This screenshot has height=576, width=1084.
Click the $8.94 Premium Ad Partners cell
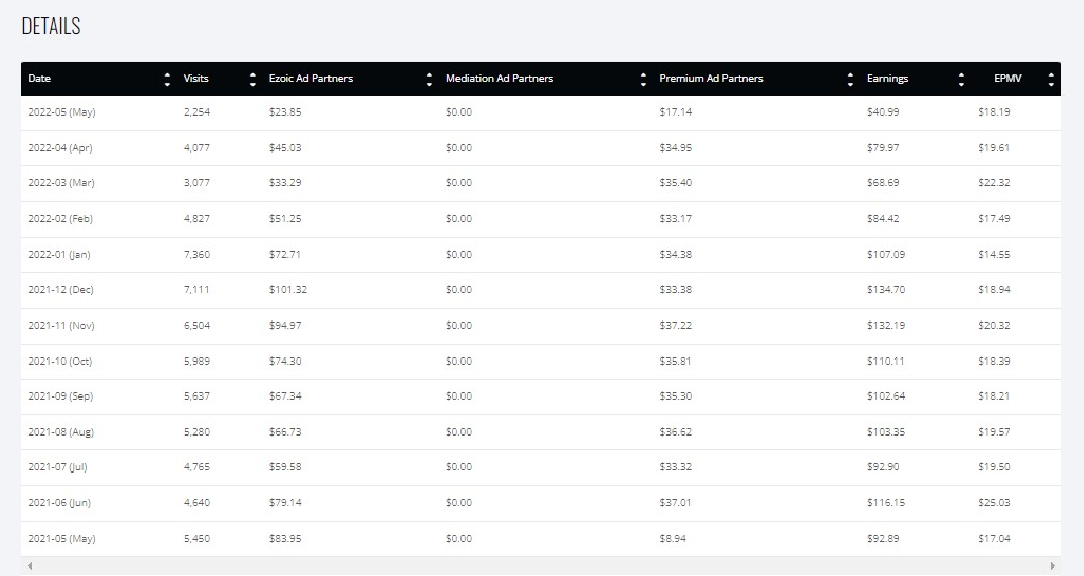click(672, 539)
